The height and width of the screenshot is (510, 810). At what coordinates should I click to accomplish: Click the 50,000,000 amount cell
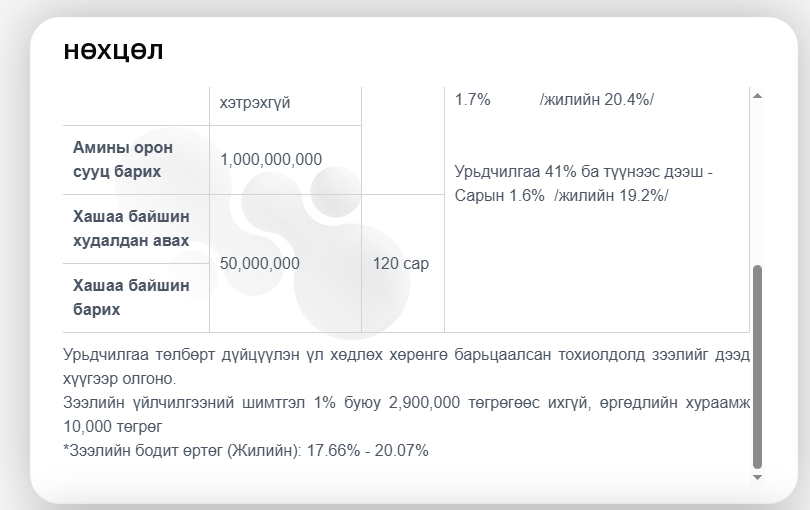260,263
